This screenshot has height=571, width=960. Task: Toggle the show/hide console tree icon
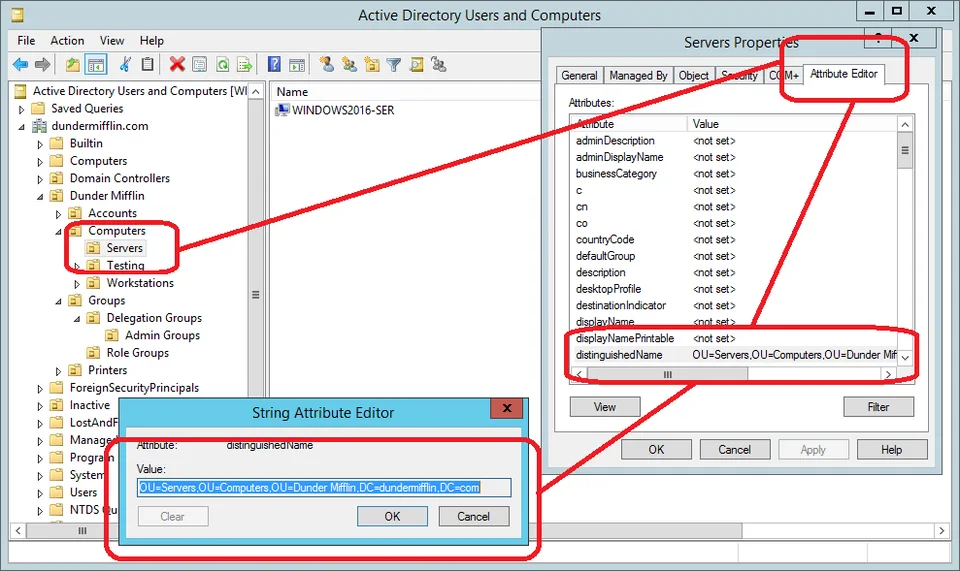click(96, 64)
